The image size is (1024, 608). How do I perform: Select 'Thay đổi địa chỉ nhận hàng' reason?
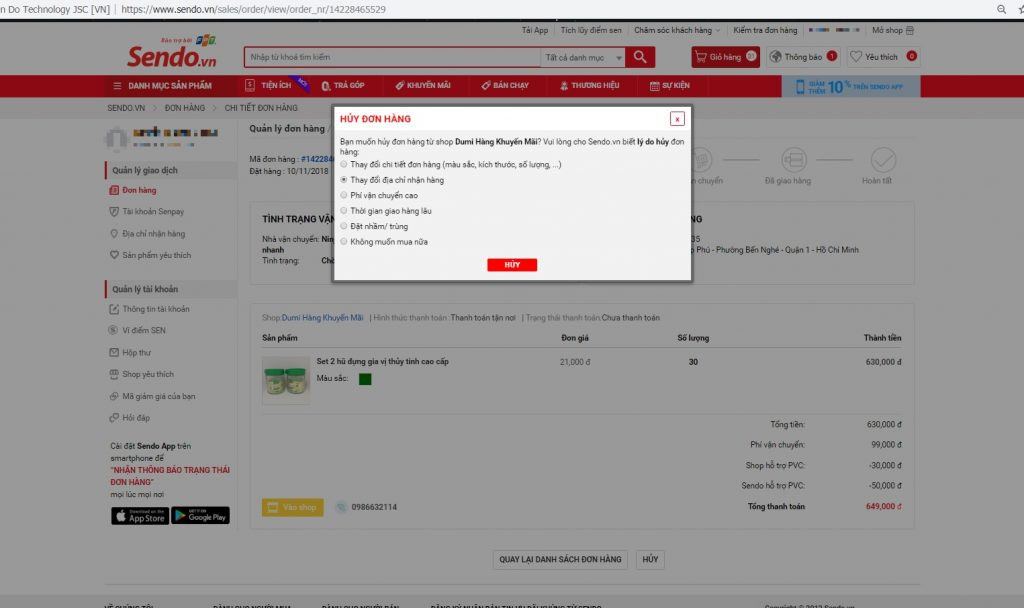coord(345,180)
